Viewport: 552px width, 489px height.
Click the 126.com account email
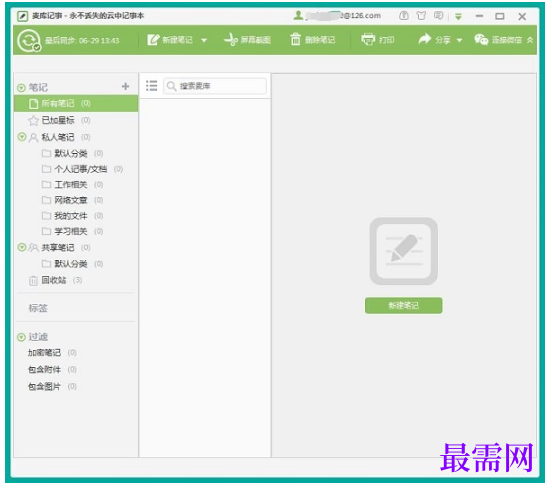(344, 15)
